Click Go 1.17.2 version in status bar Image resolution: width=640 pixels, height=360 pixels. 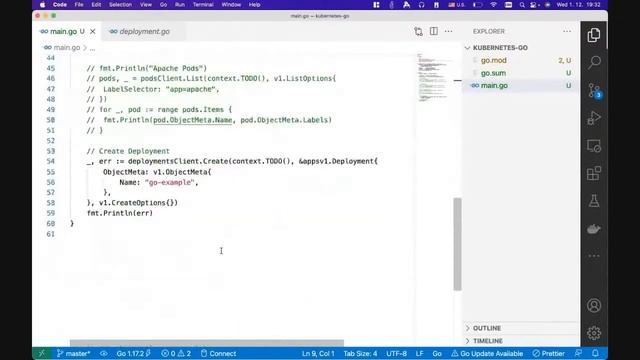(134, 353)
